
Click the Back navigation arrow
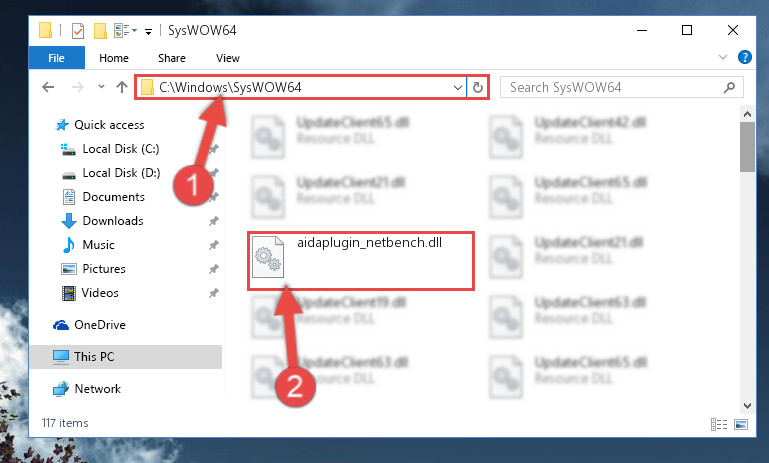48,87
